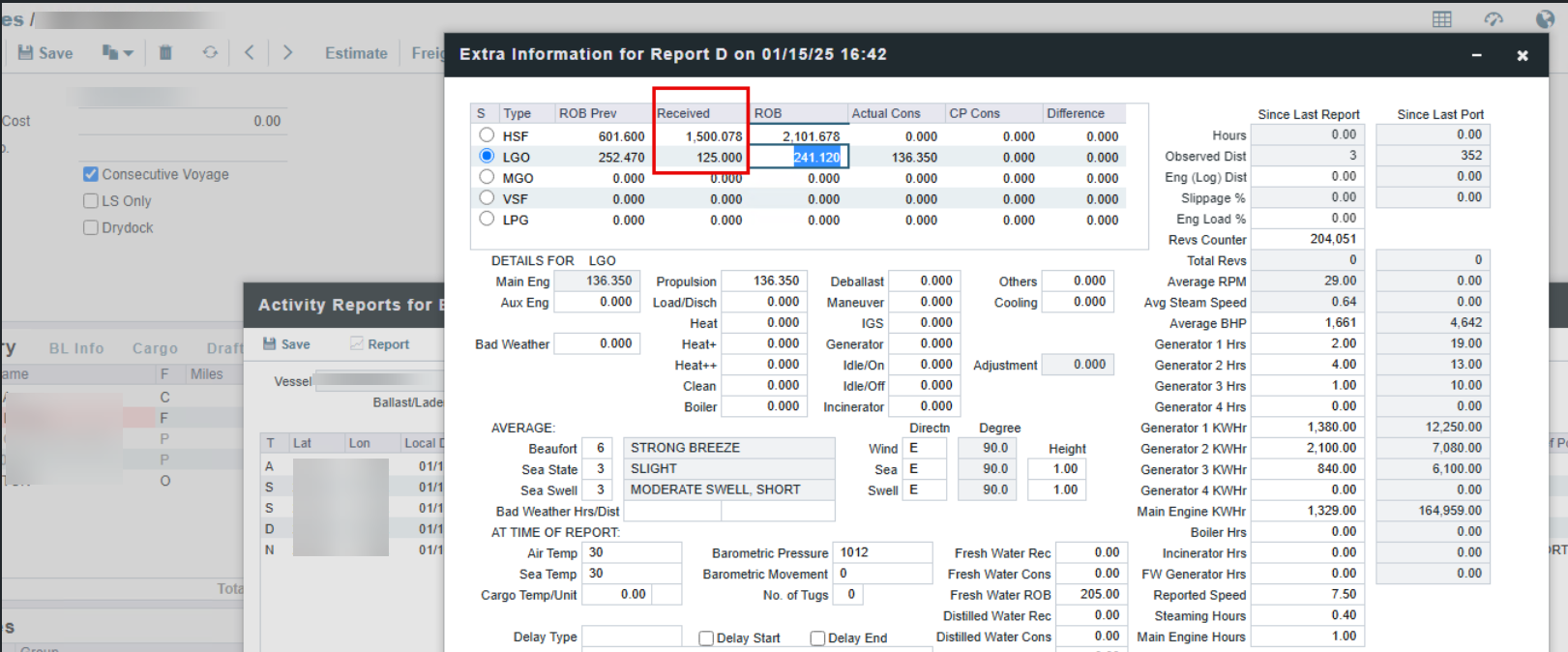
Task: Uncheck the Consecutive Voyage checkbox
Action: pos(91,174)
